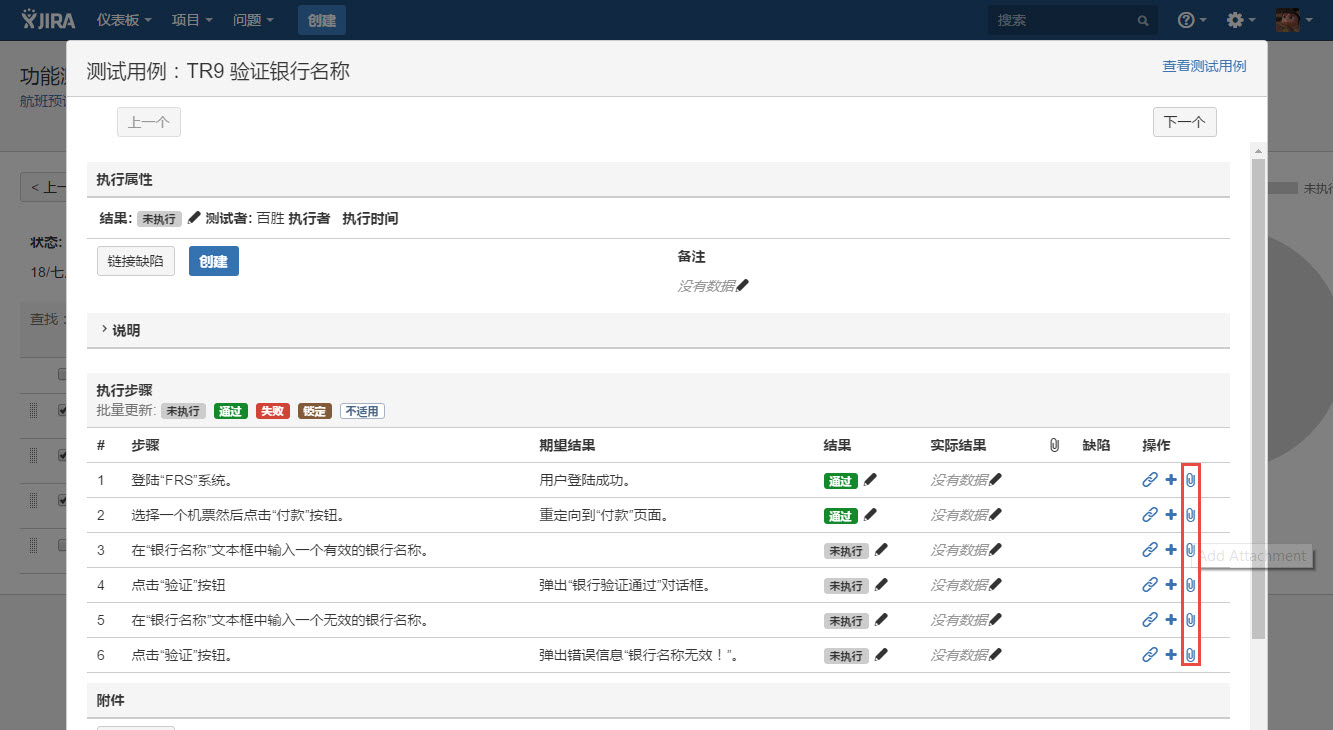1333x730 pixels.
Task: Add attachment to step 4
Action: click(x=1190, y=585)
